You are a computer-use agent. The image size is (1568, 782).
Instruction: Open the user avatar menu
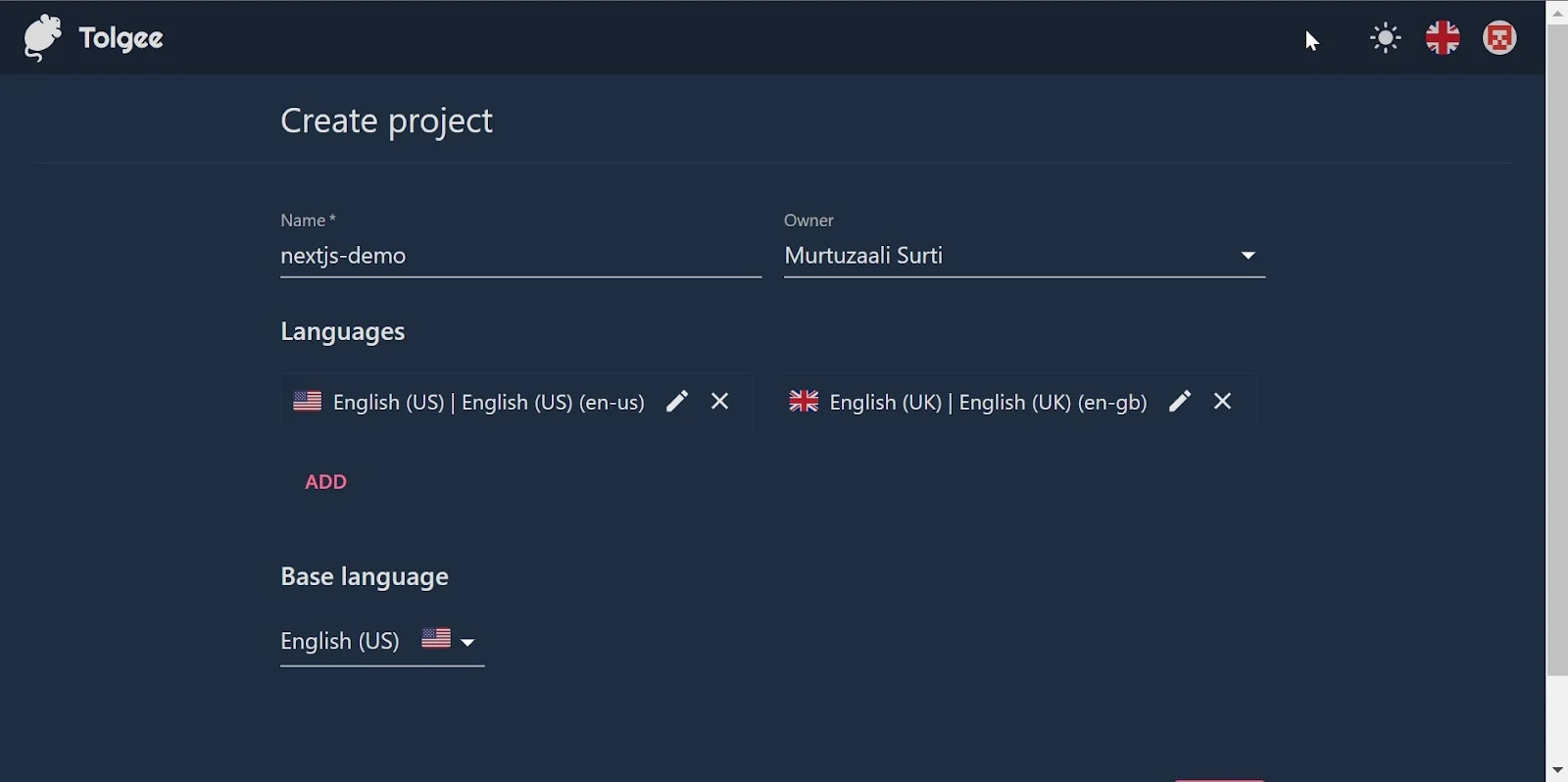1499,39
